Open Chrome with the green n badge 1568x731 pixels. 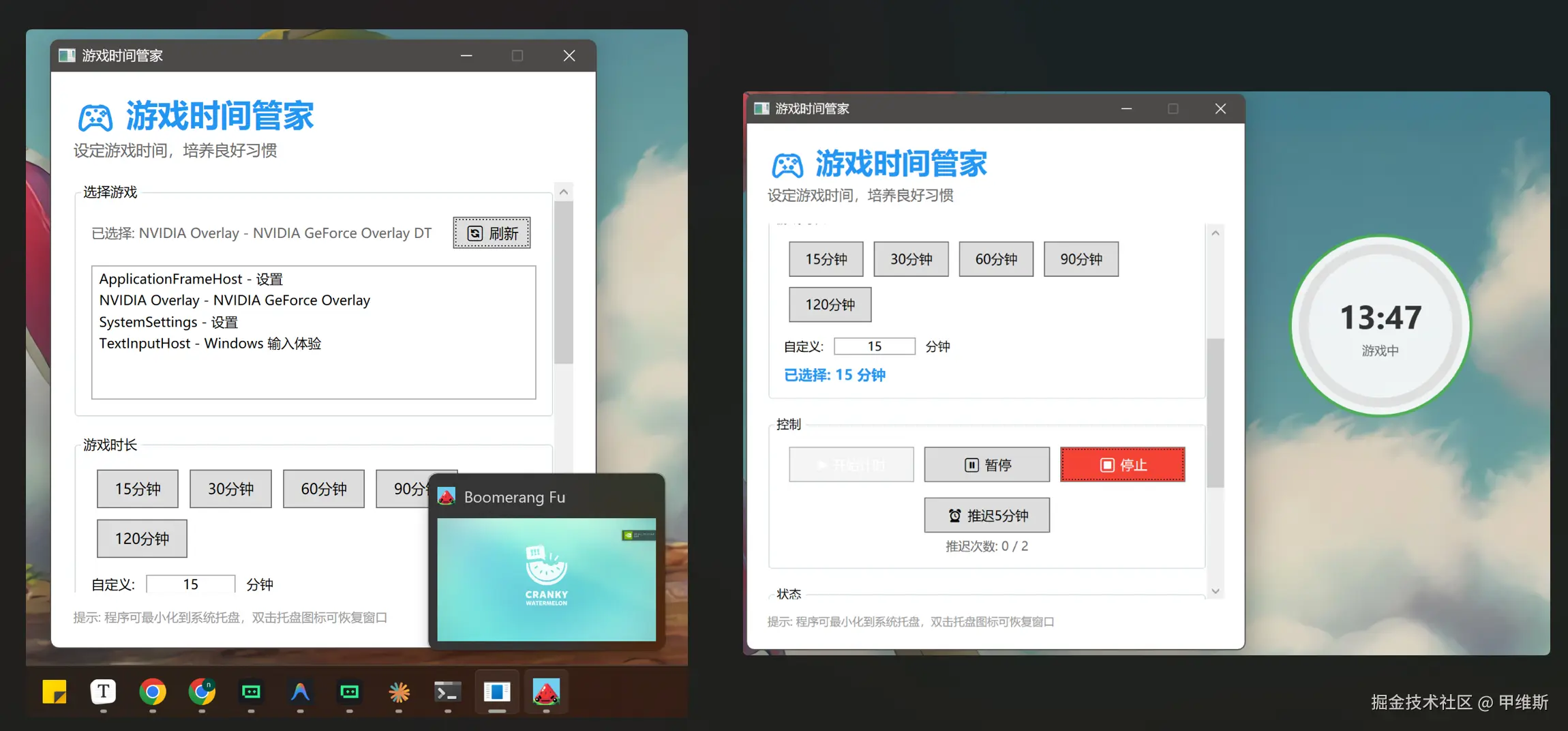click(202, 692)
